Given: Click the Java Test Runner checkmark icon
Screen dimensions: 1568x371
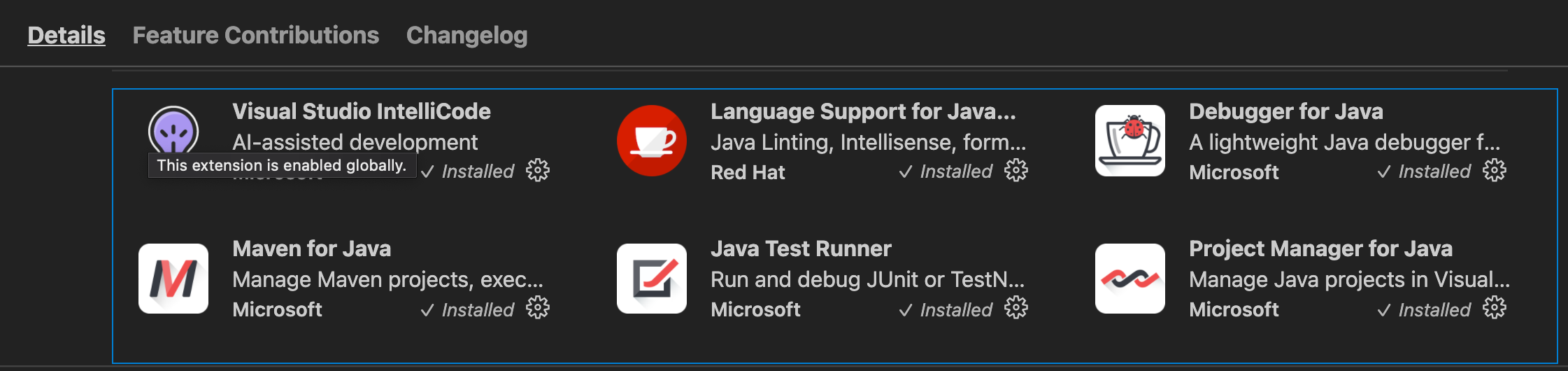Looking at the screenshot, I should (652, 279).
